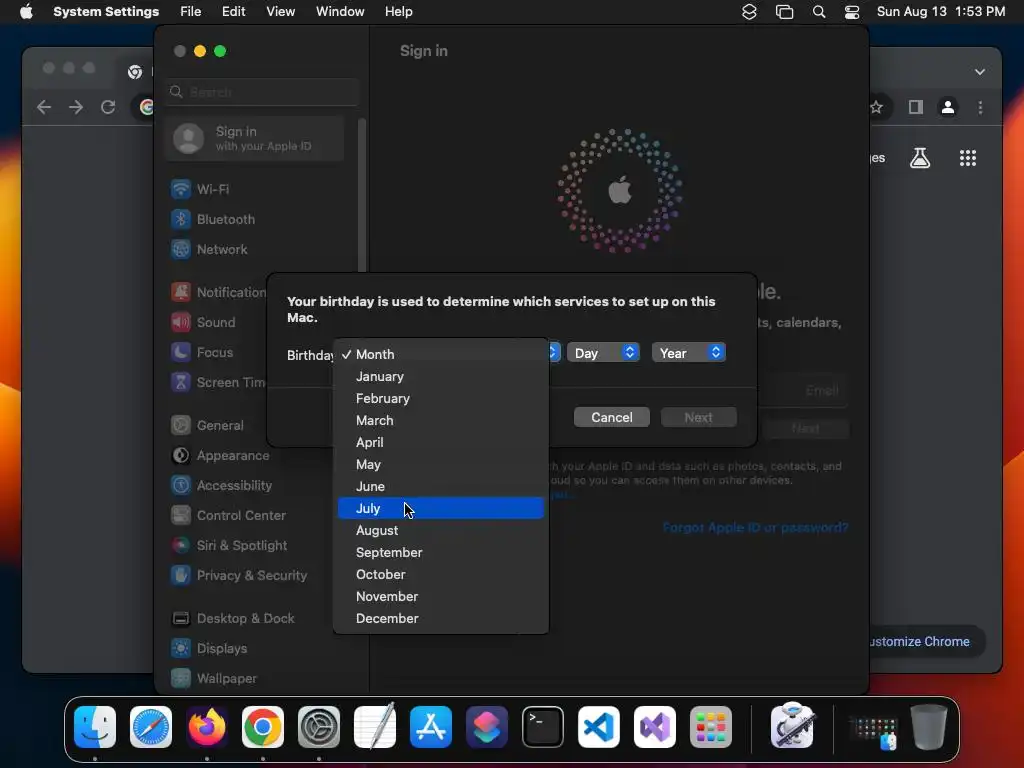Open the Edit menu
The width and height of the screenshot is (1024, 768).
(233, 11)
